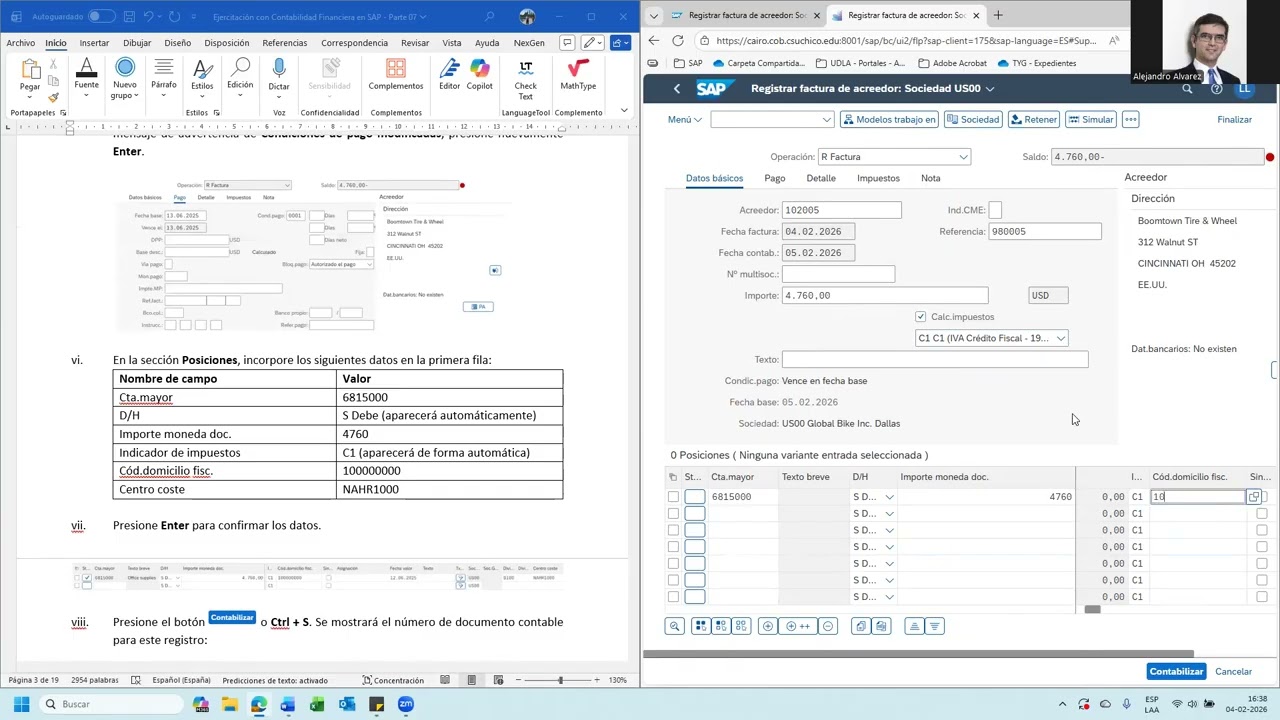Image resolution: width=1280 pixels, height=720 pixels.
Task: Open Insertar tab in Word ribbon
Action: [94, 43]
